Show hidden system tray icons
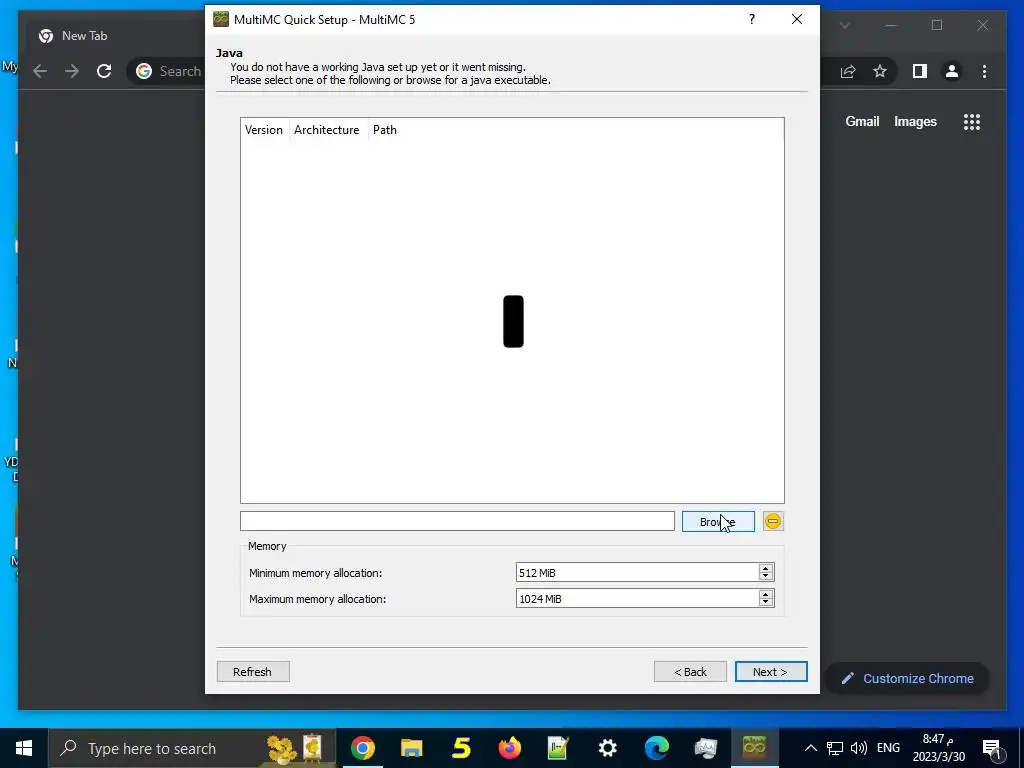The width and height of the screenshot is (1024, 768). tap(810, 748)
